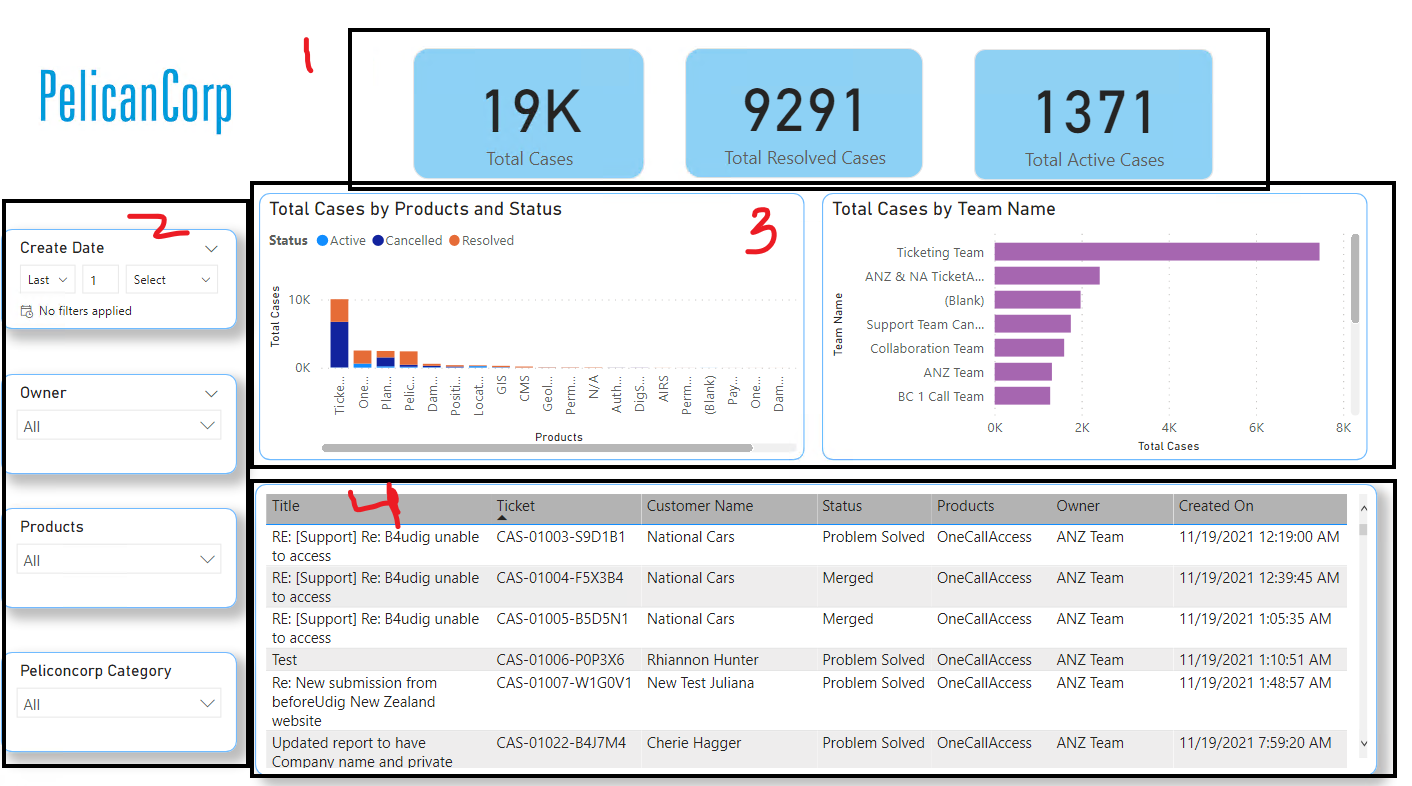Open the 'Select' dropdown in Create Date filter
The width and height of the screenshot is (1412, 786).
(x=171, y=279)
